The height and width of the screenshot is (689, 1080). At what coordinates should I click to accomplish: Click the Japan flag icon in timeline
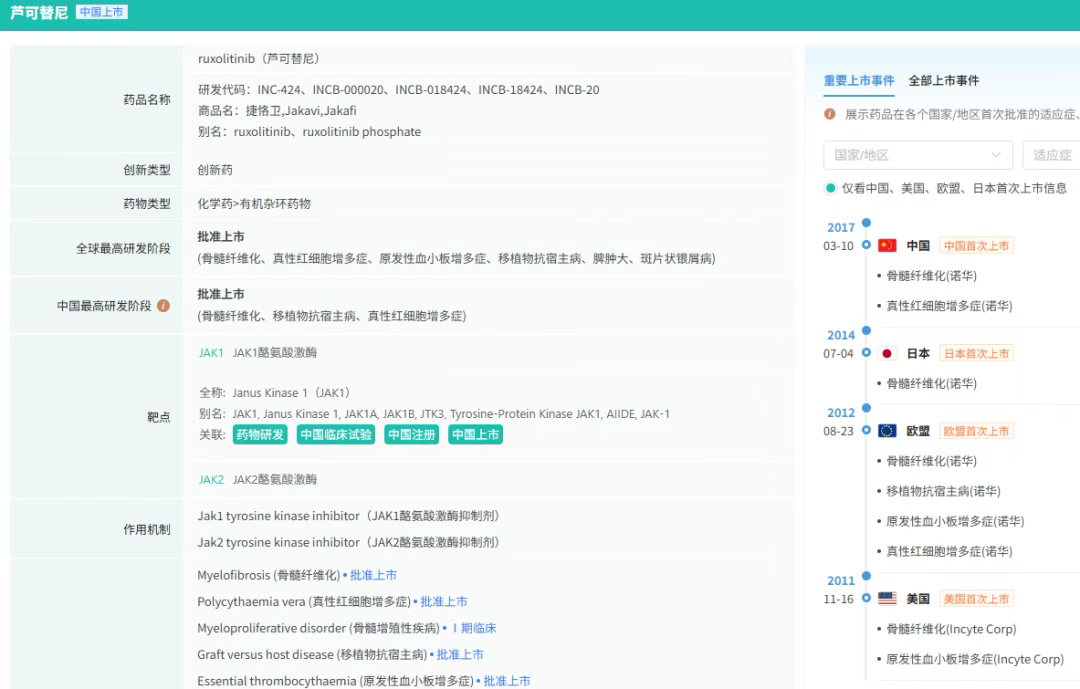(887, 354)
